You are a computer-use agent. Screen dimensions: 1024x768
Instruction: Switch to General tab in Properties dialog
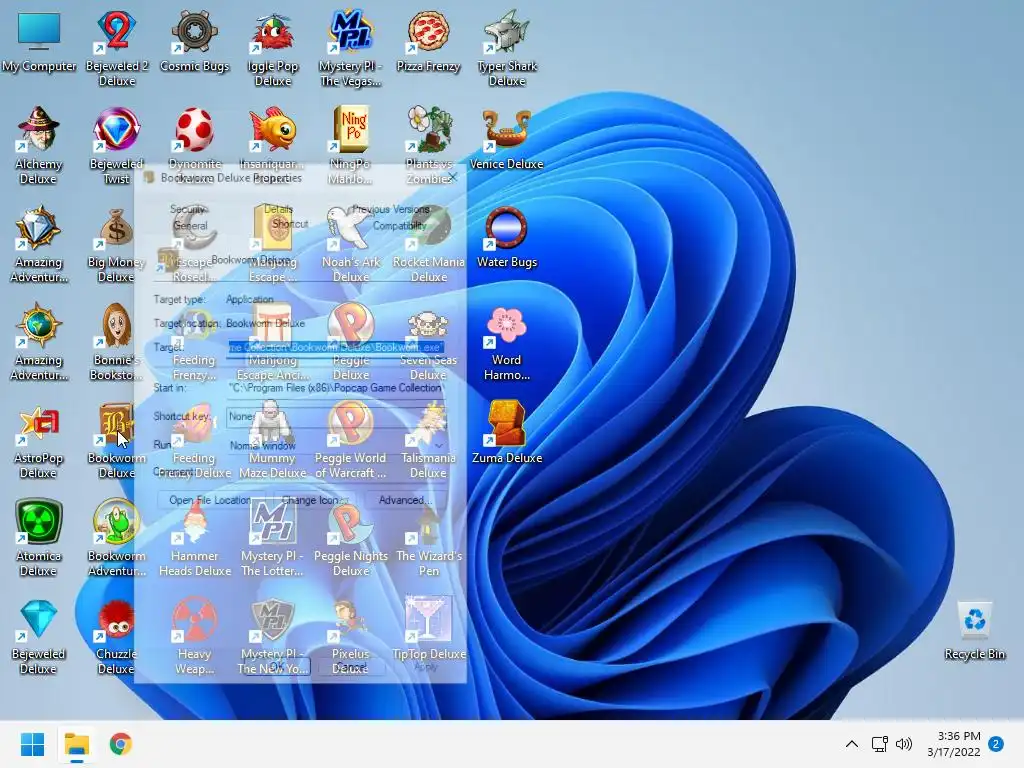(x=190, y=225)
